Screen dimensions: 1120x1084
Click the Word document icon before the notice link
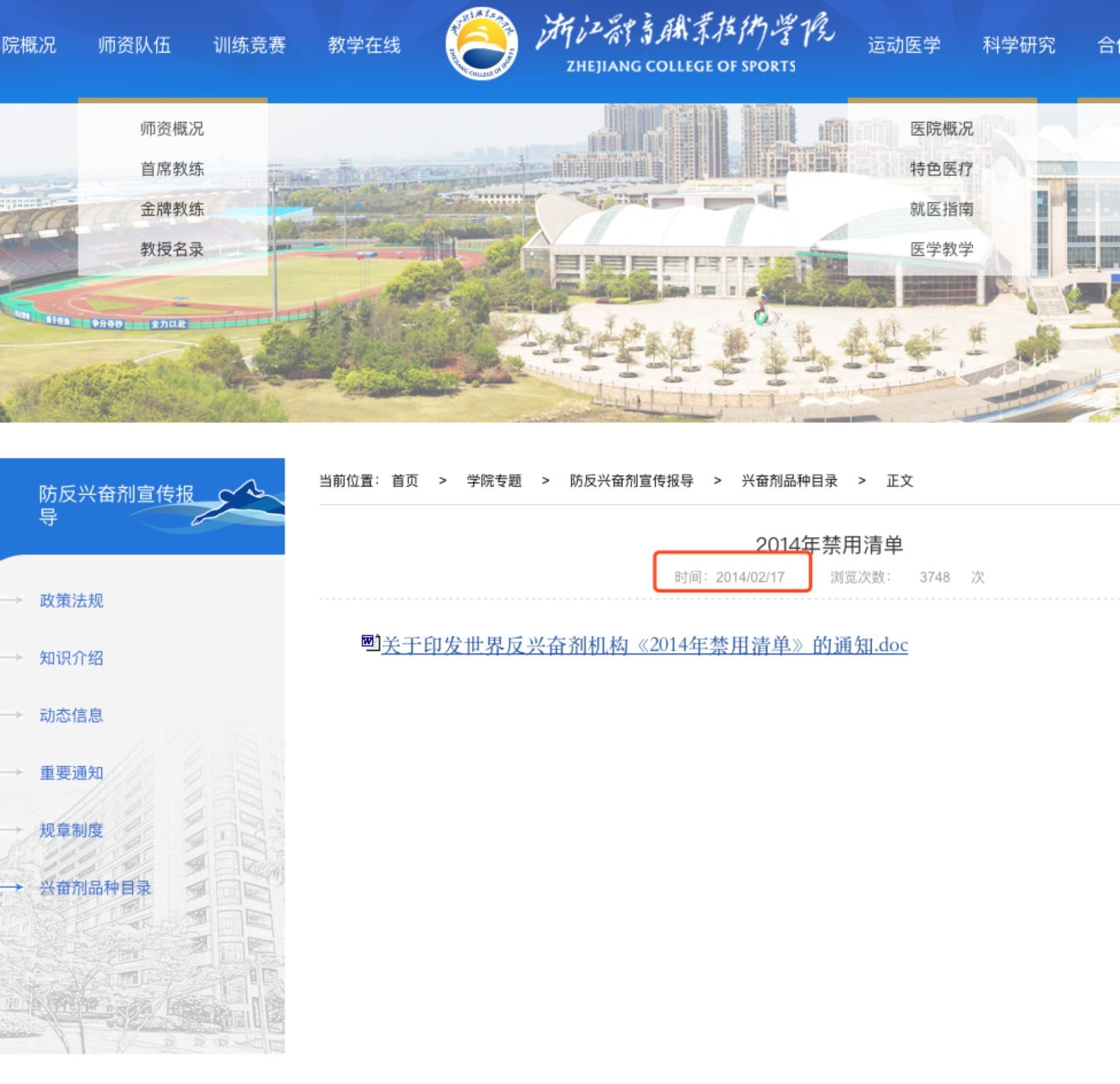pyautogui.click(x=370, y=642)
